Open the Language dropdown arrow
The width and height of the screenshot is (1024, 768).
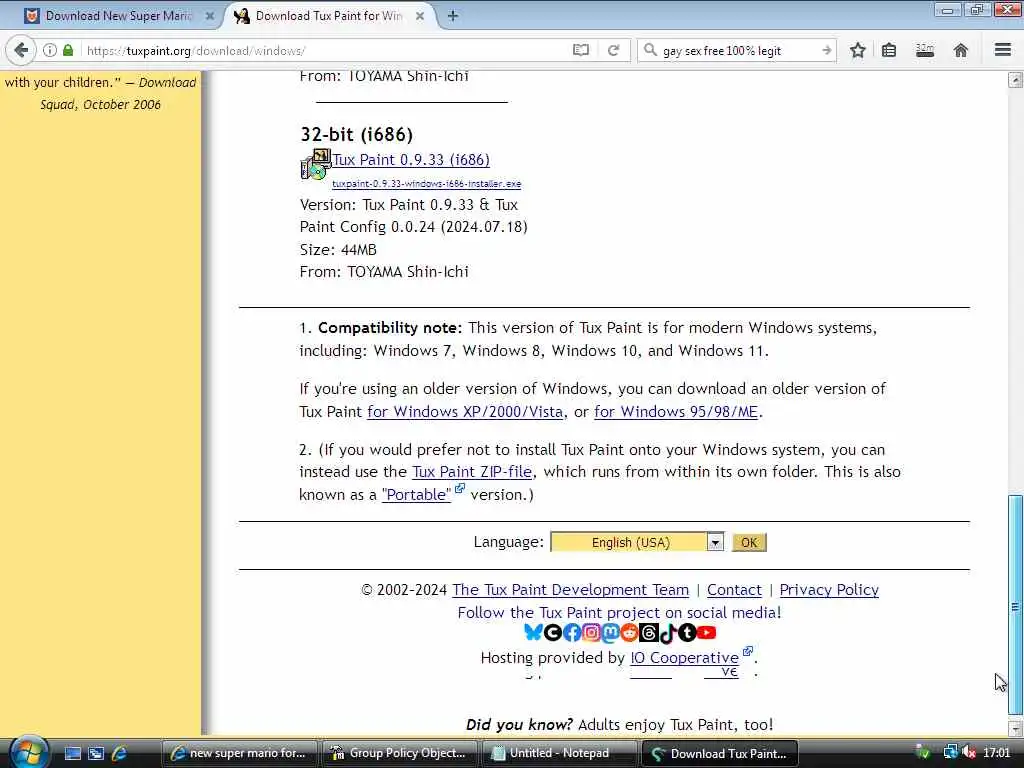[x=715, y=542]
